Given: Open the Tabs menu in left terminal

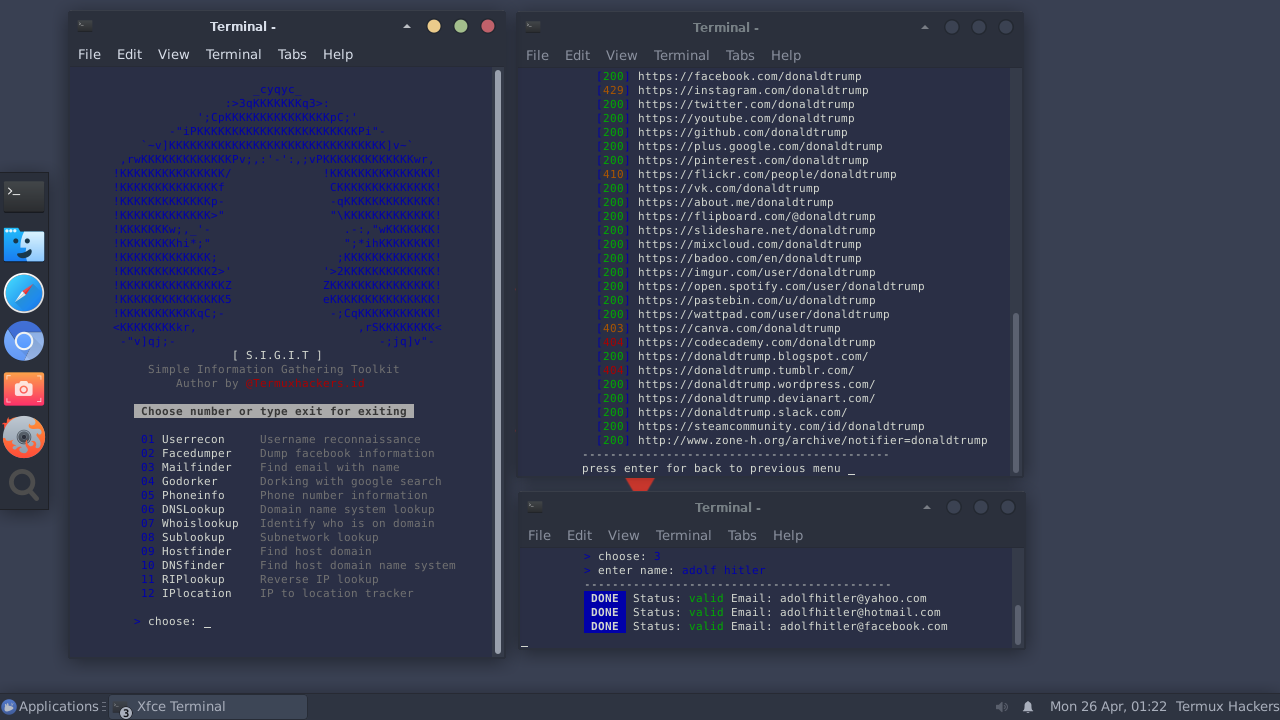Looking at the screenshot, I should coord(292,54).
